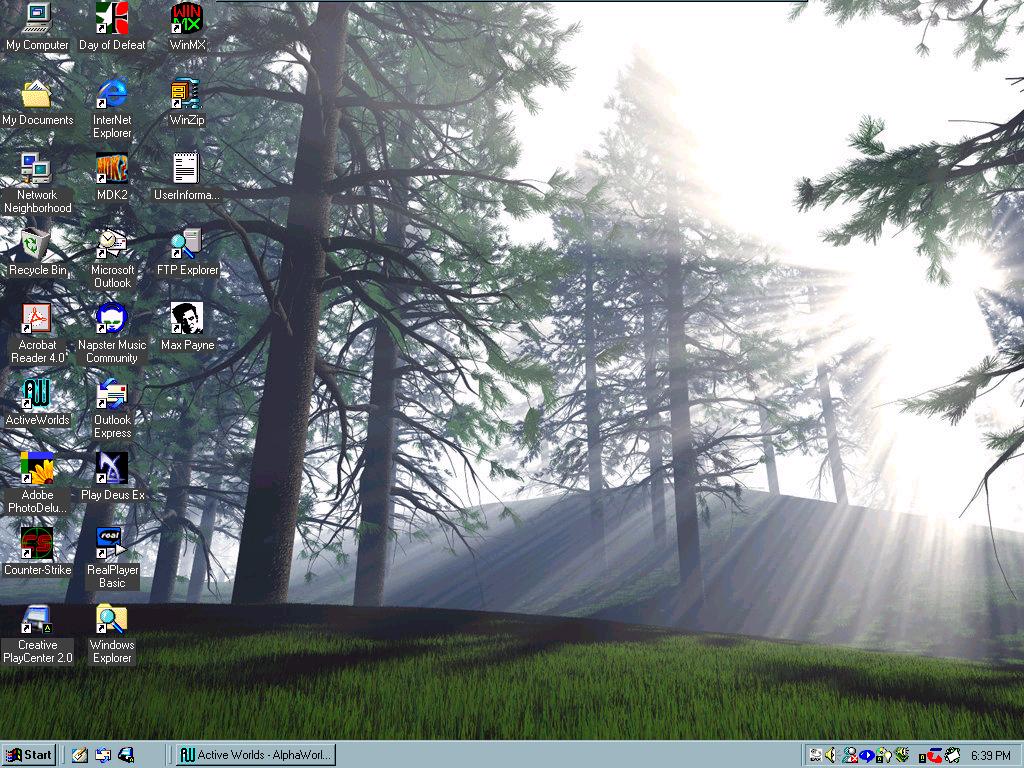Open FTP Explorer

[x=186, y=245]
